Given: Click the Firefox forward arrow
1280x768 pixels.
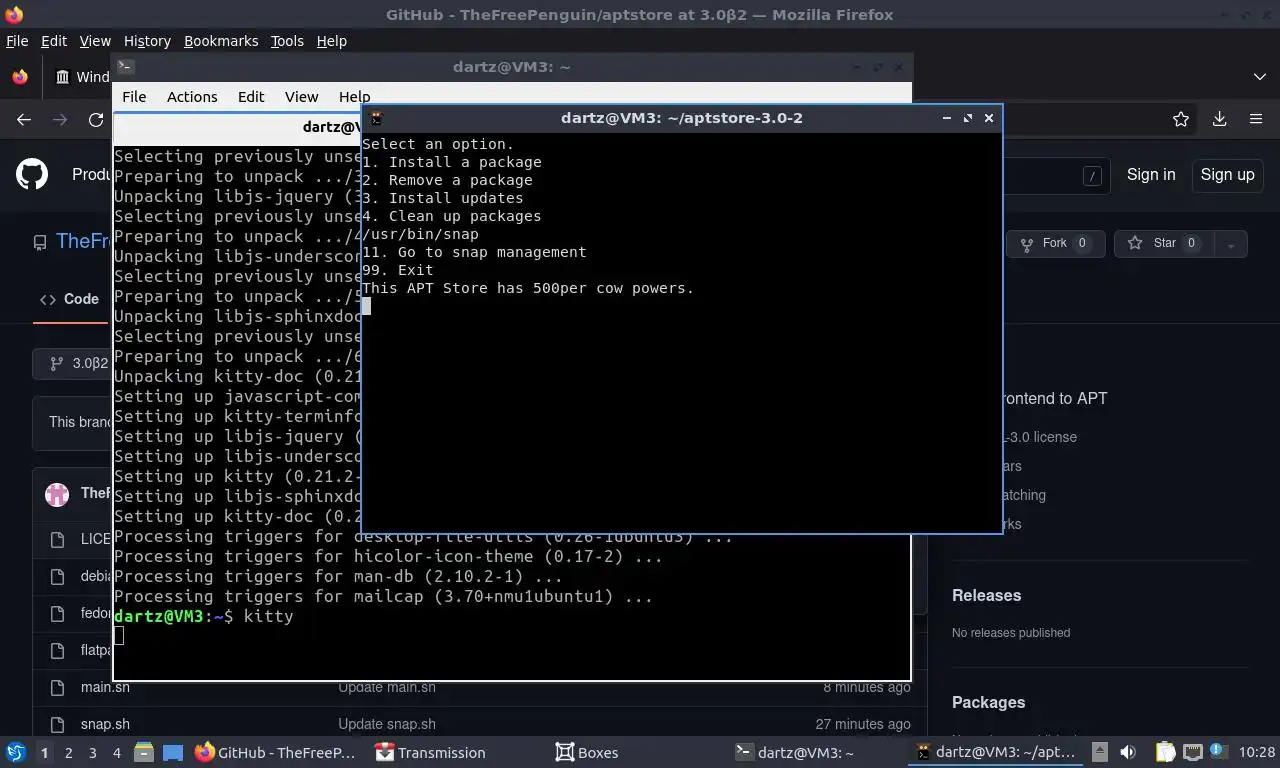Looking at the screenshot, I should 60,119.
